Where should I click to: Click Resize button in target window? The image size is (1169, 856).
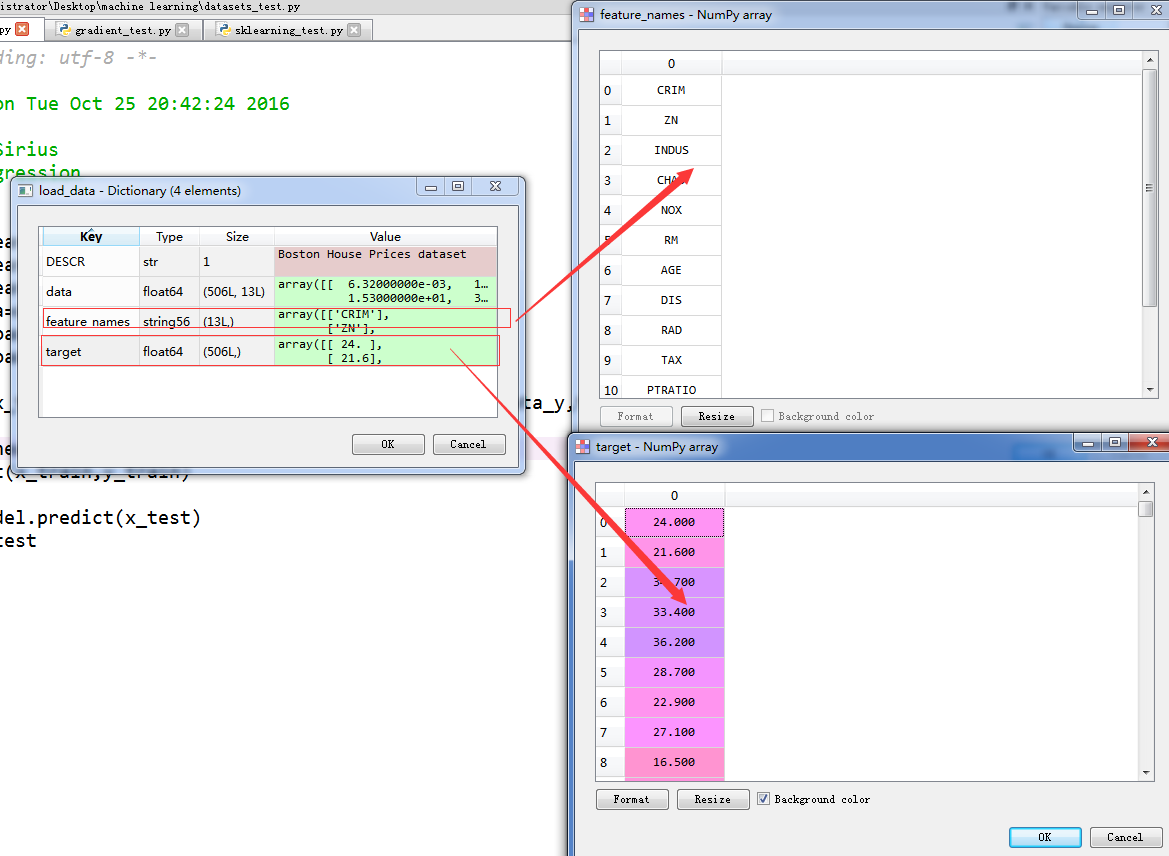[713, 799]
